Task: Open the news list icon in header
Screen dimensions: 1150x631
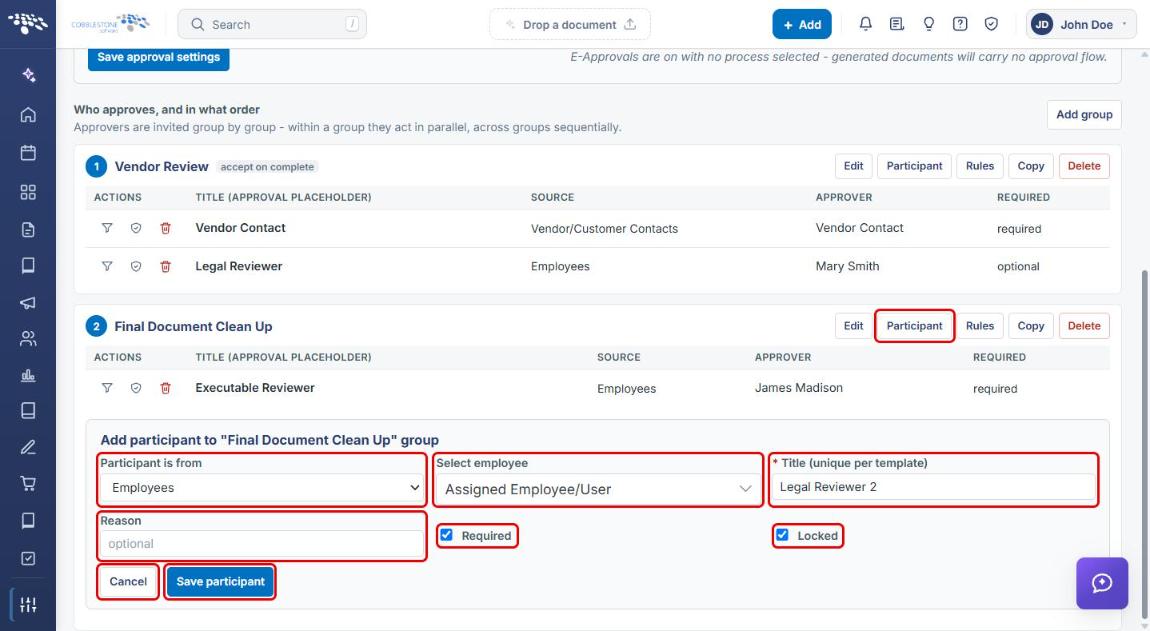Action: click(x=896, y=24)
